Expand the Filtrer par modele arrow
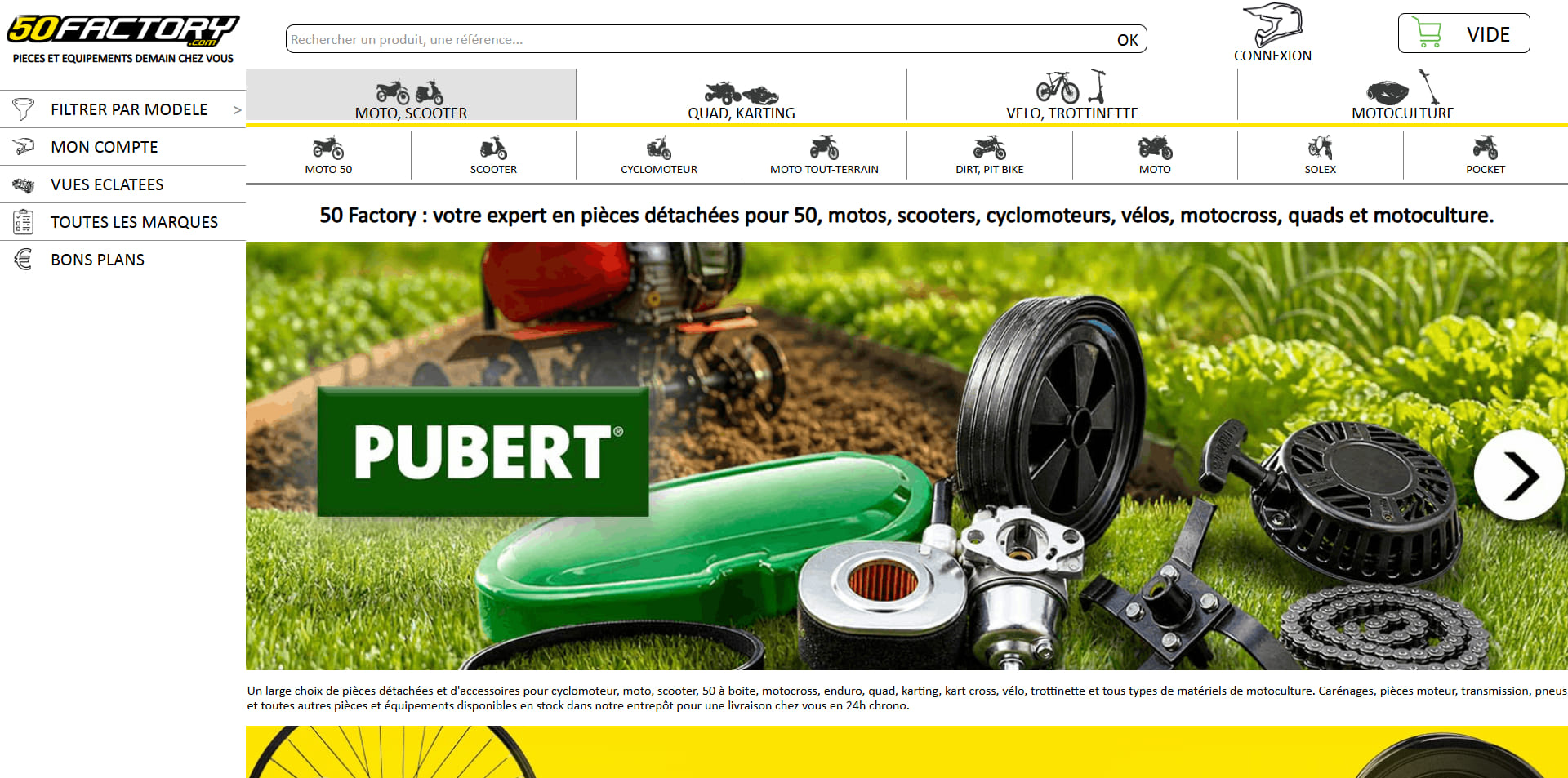Viewport: 1568px width, 778px height. (237, 109)
